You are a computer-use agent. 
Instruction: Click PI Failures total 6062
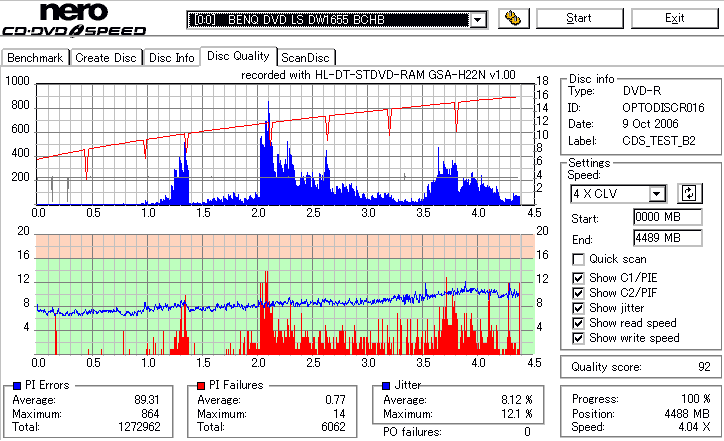tap(333, 427)
